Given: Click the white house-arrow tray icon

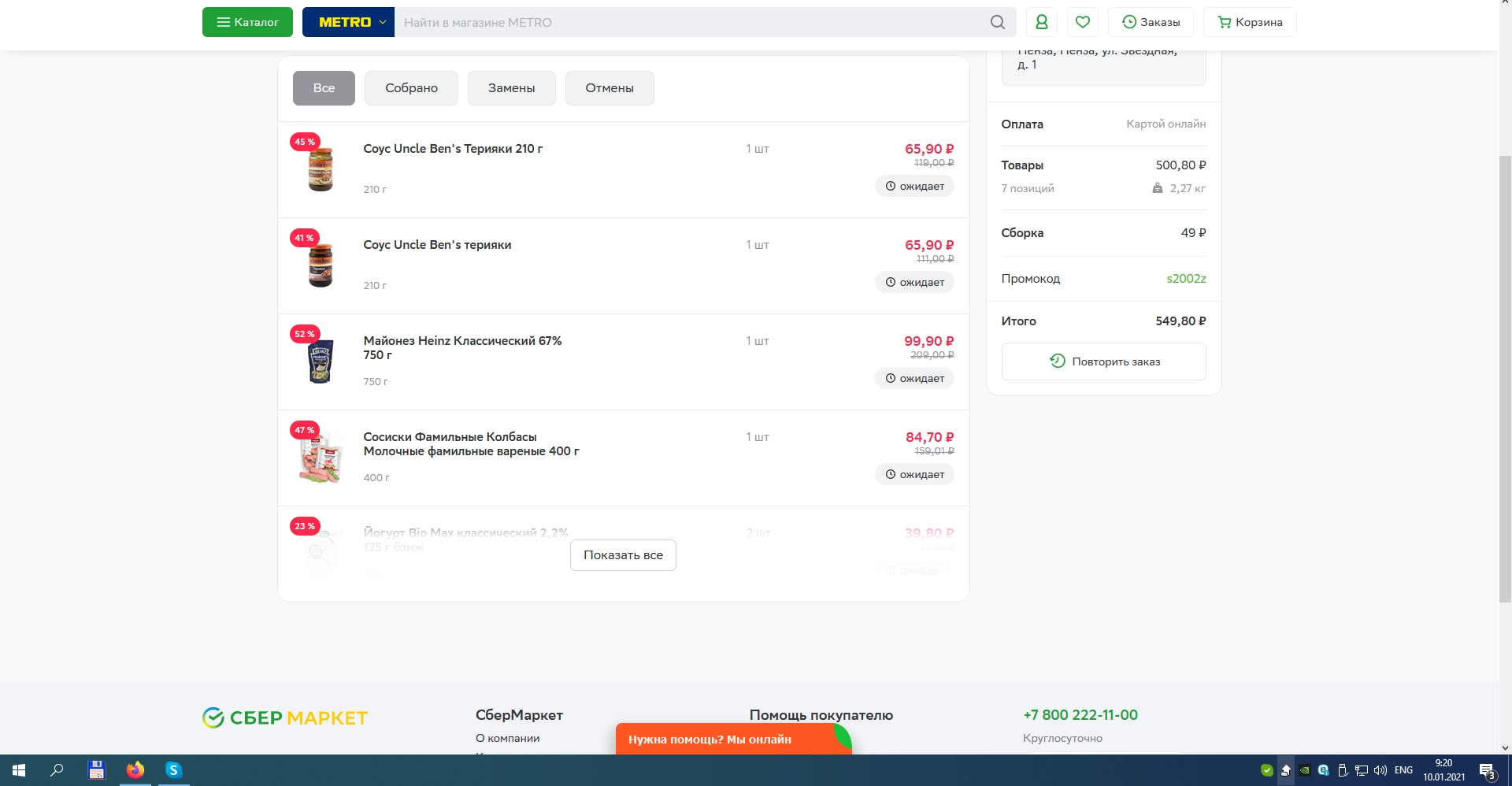Looking at the screenshot, I should (x=1286, y=770).
